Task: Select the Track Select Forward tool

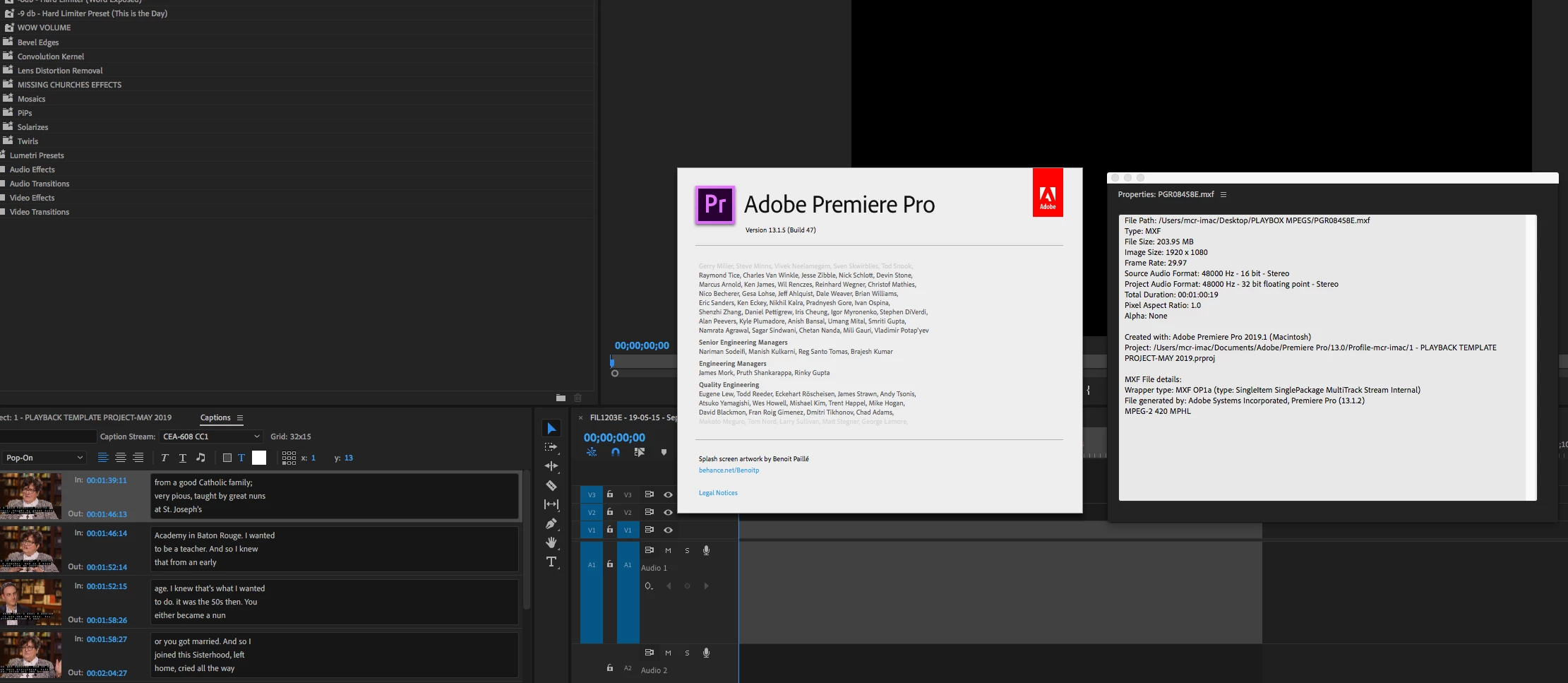Action: (x=551, y=447)
